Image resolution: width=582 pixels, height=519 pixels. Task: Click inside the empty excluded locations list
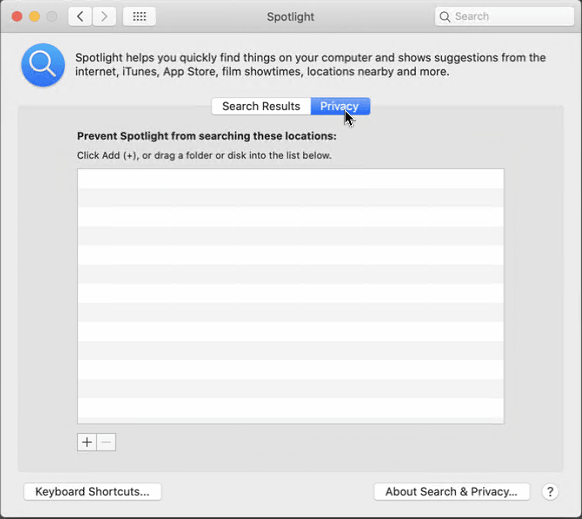(x=291, y=296)
